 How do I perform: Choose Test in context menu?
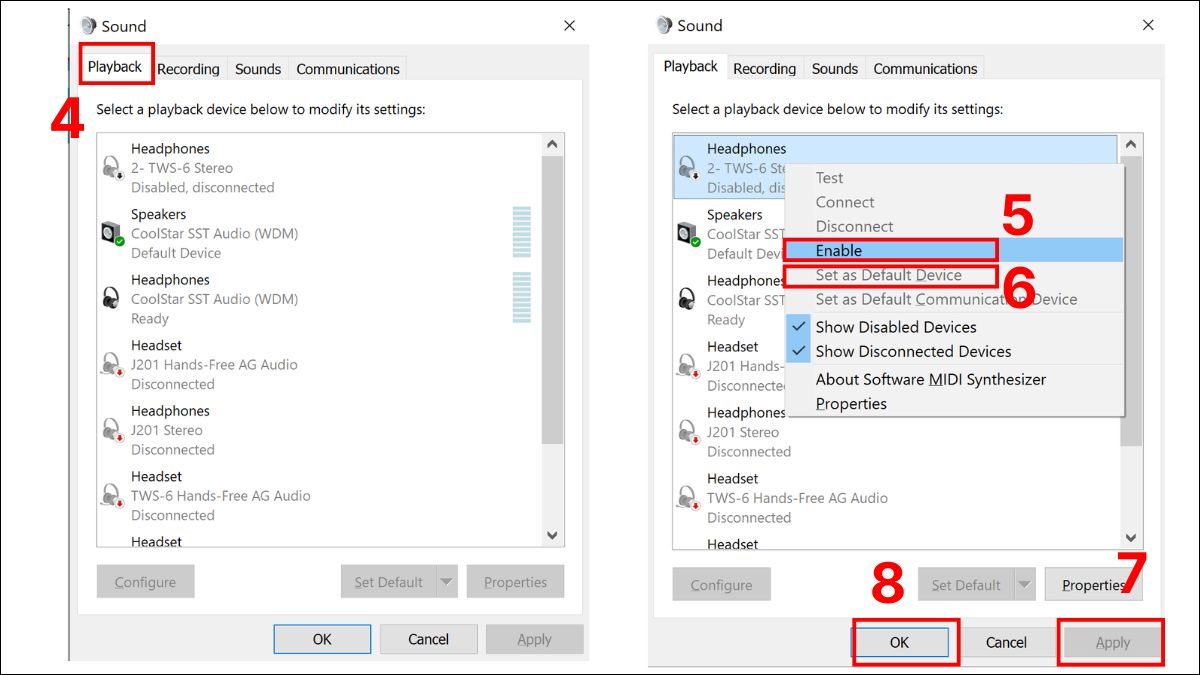coord(954,178)
